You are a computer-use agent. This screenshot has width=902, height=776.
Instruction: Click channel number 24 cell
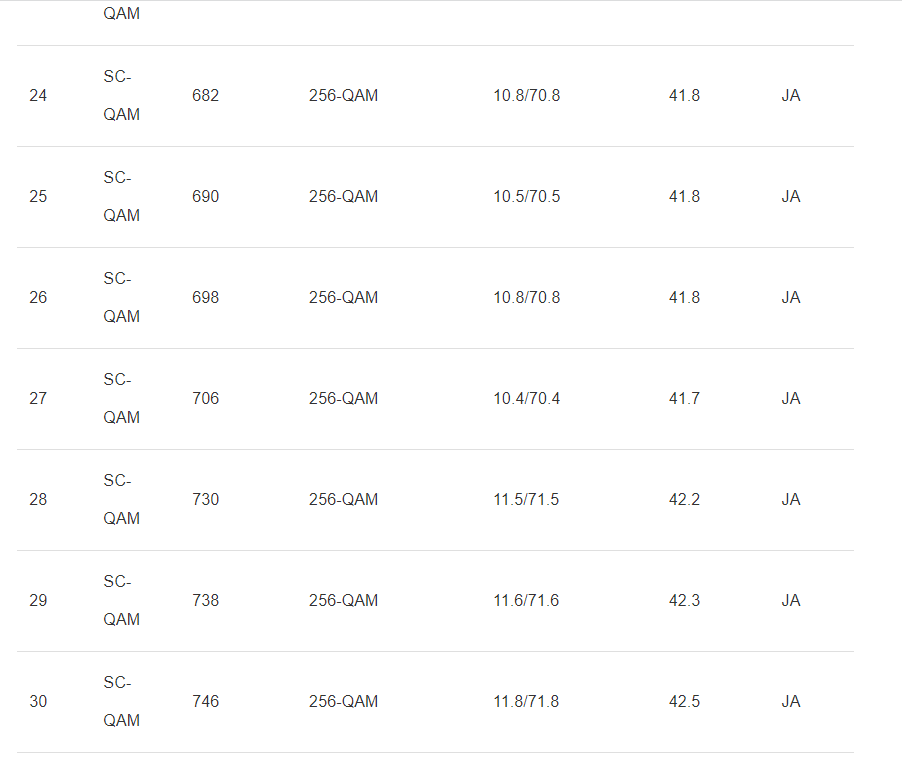click(38, 96)
